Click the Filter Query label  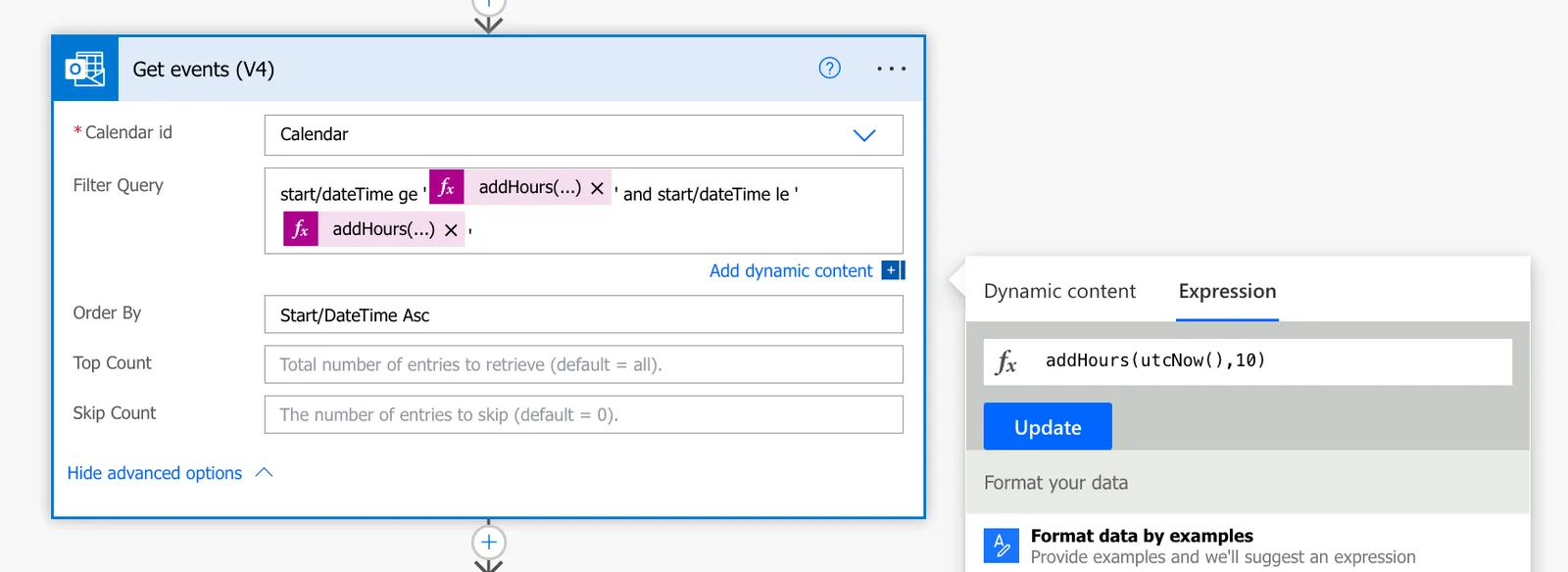119,185
